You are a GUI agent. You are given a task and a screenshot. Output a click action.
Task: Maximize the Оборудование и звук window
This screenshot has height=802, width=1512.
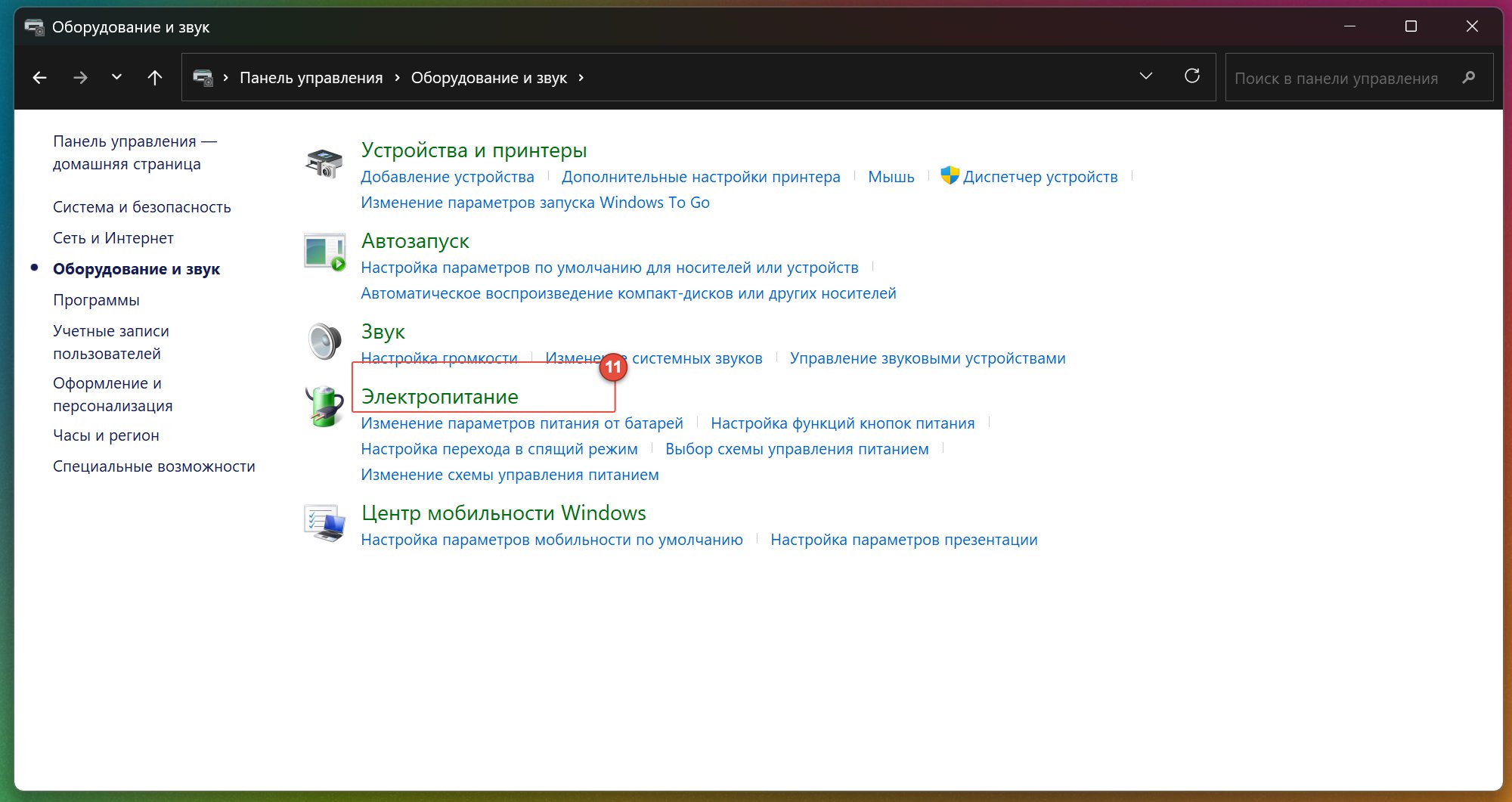(1411, 26)
